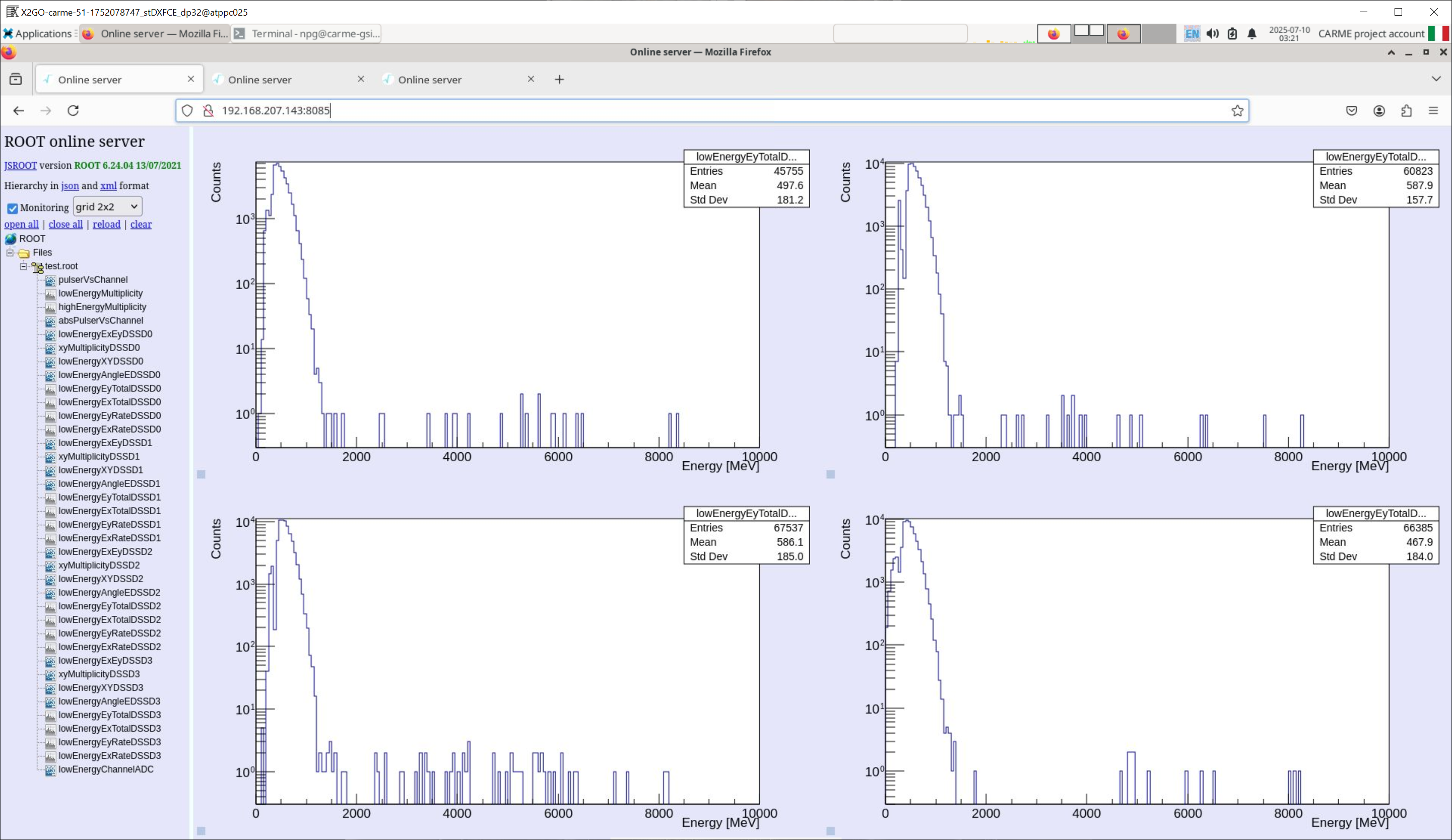Open the extensions puzzle icon
Image resolution: width=1452 pixels, height=840 pixels.
click(1407, 111)
